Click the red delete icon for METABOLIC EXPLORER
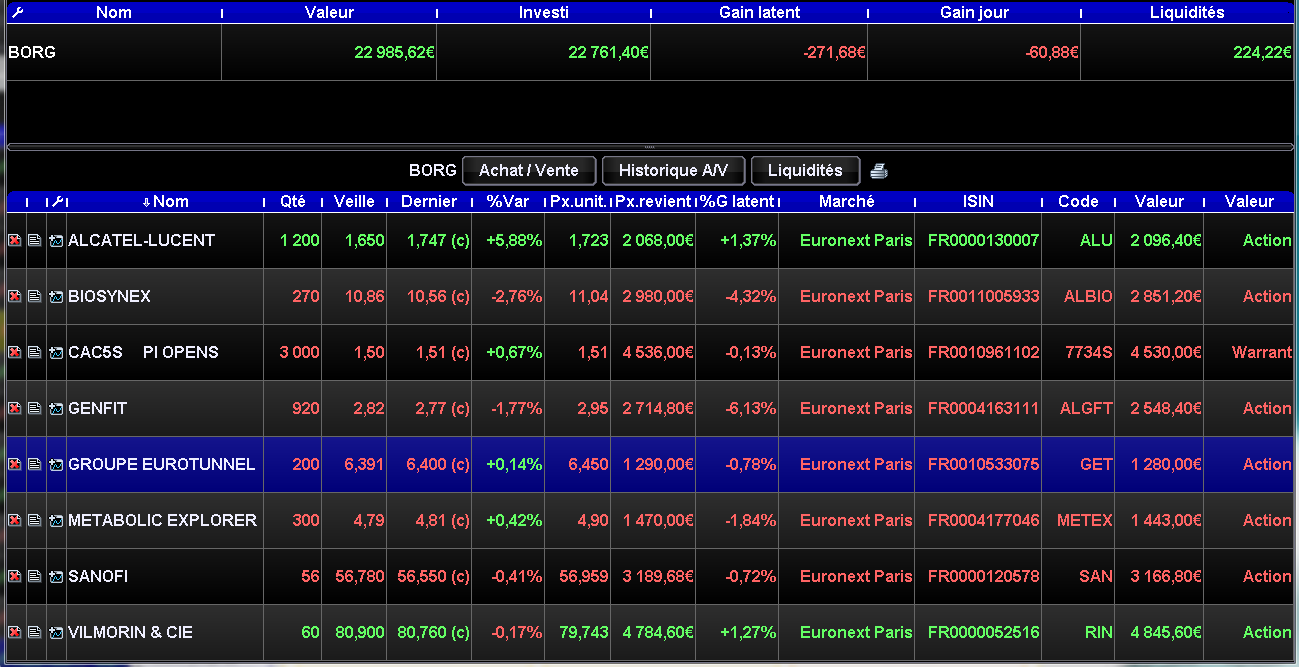Viewport: 1299px width, 667px height. click(x=15, y=521)
